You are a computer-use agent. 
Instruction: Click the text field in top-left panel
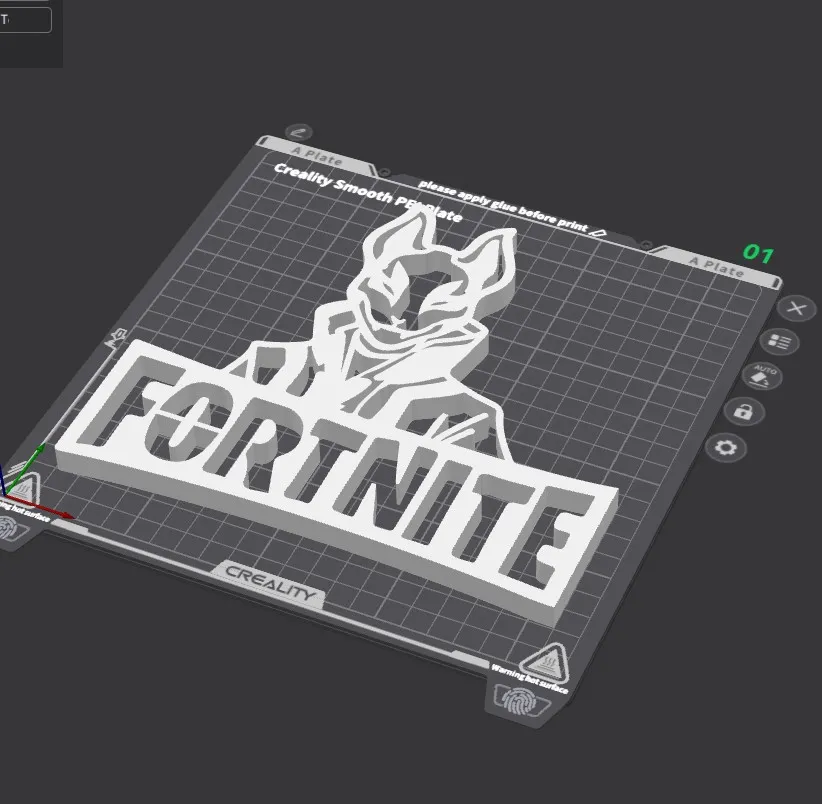(25, 20)
